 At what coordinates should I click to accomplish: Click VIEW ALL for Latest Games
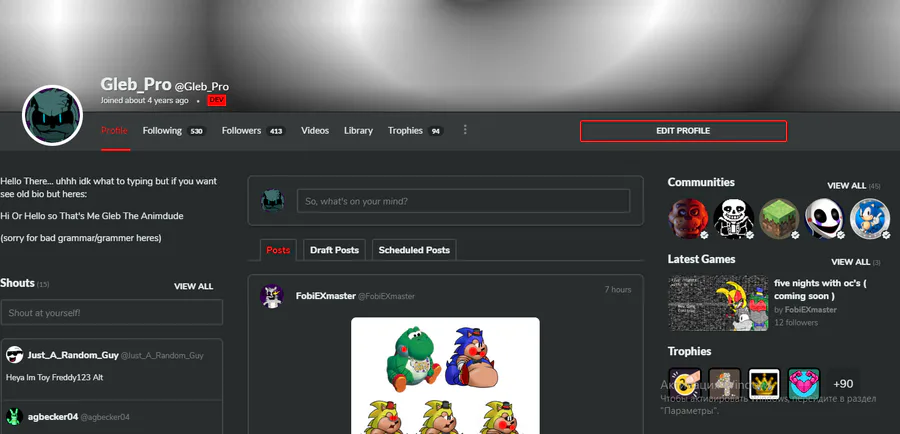851,262
